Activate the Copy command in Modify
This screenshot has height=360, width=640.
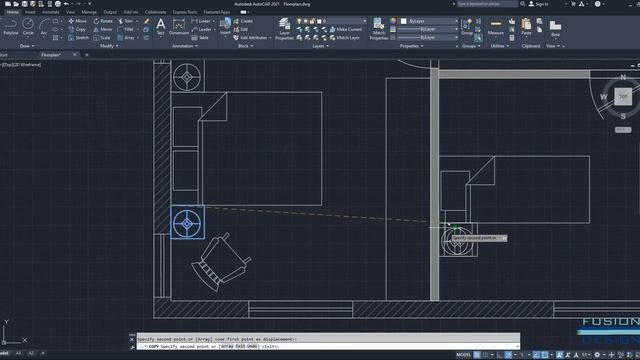click(x=78, y=29)
